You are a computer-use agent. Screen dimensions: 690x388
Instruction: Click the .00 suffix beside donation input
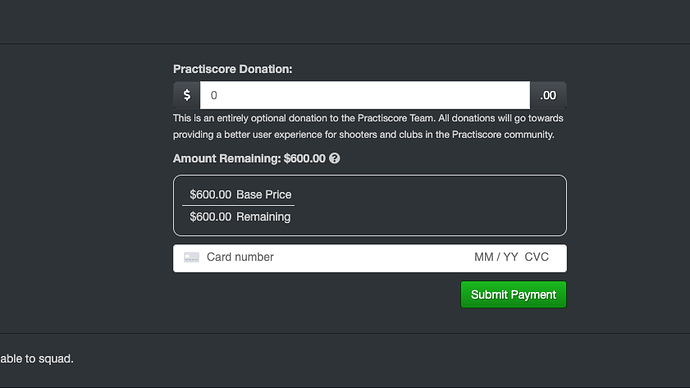click(x=548, y=95)
